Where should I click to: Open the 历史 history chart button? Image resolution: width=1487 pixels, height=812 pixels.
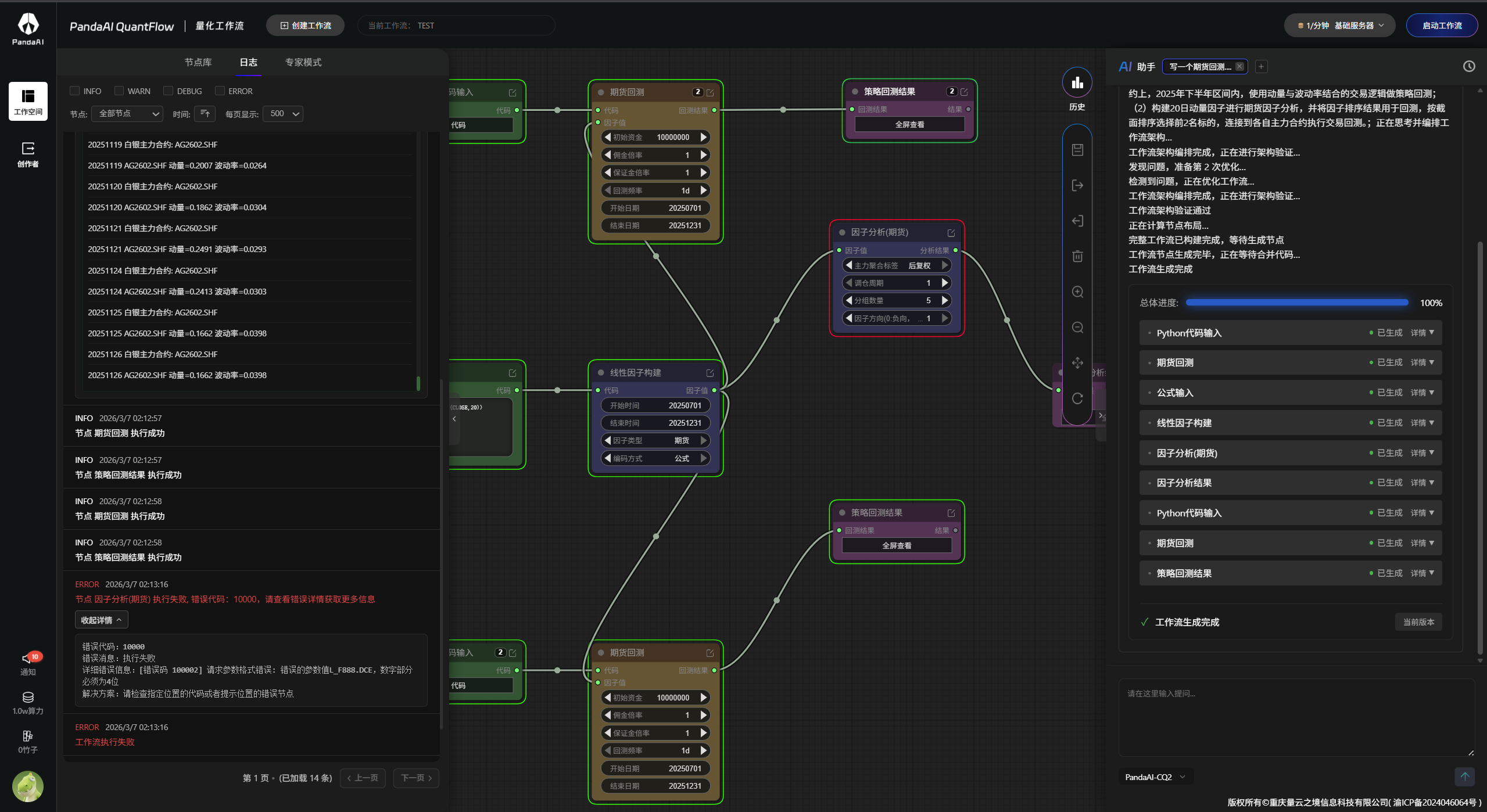[1077, 82]
